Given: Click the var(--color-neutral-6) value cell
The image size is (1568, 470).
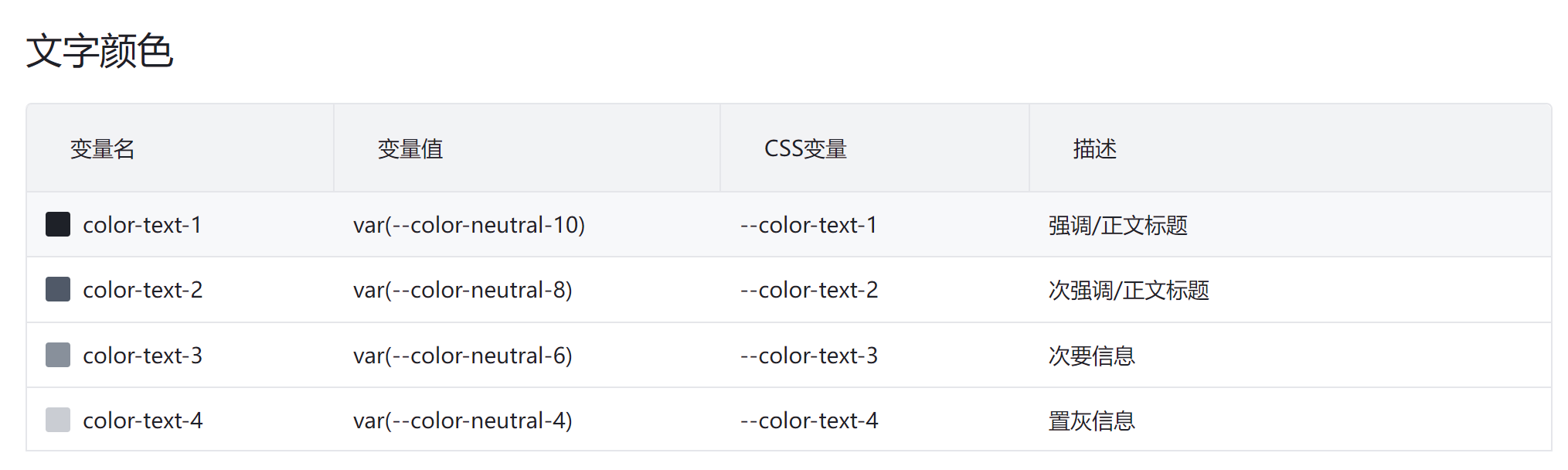Looking at the screenshot, I should click(463, 356).
